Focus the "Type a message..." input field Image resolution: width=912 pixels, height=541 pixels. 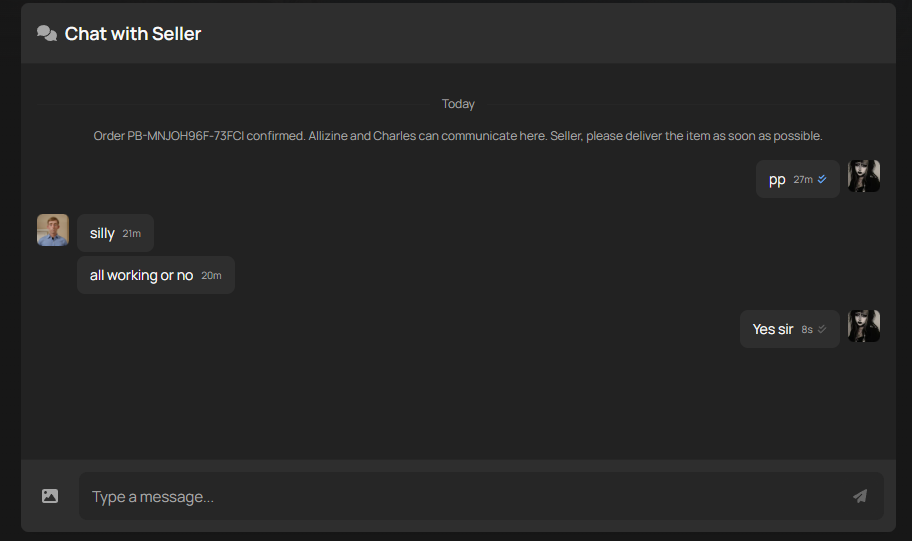tap(460, 496)
